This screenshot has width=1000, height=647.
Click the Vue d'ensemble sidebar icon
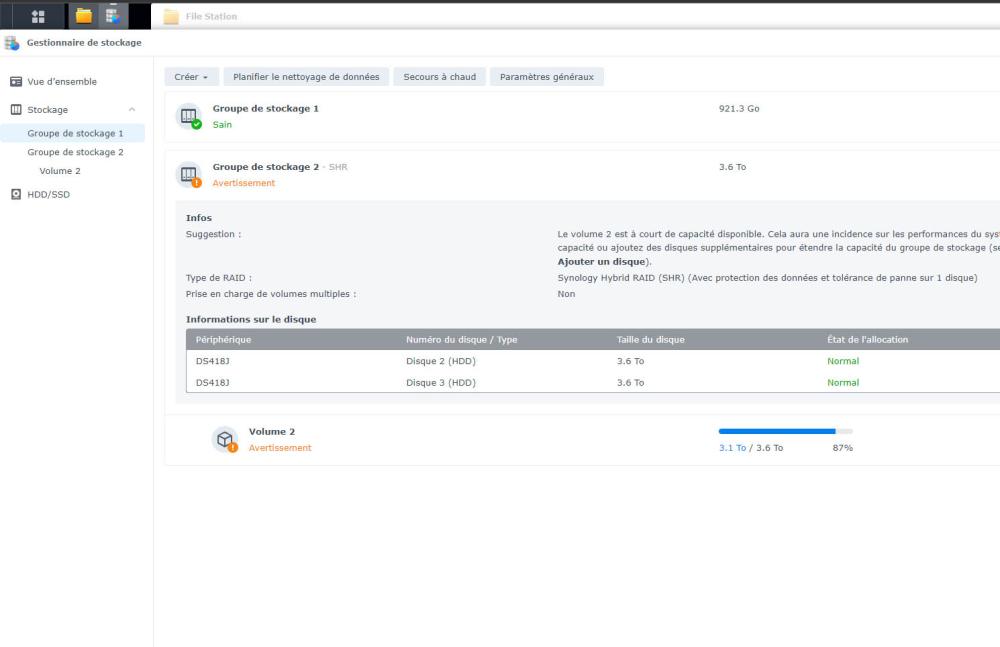point(16,82)
